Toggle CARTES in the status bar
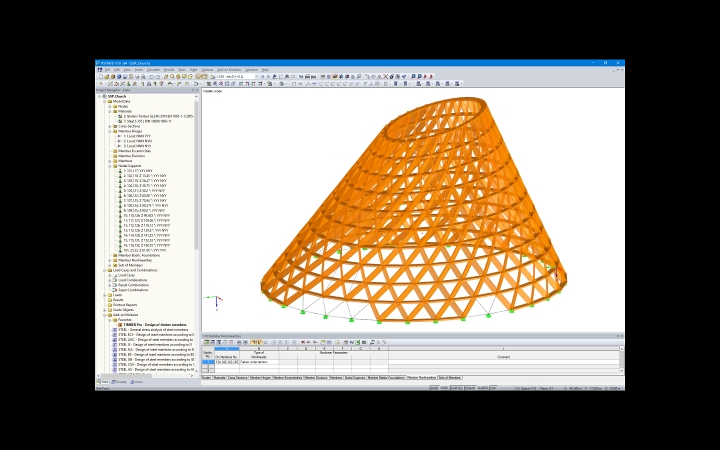 456,388
